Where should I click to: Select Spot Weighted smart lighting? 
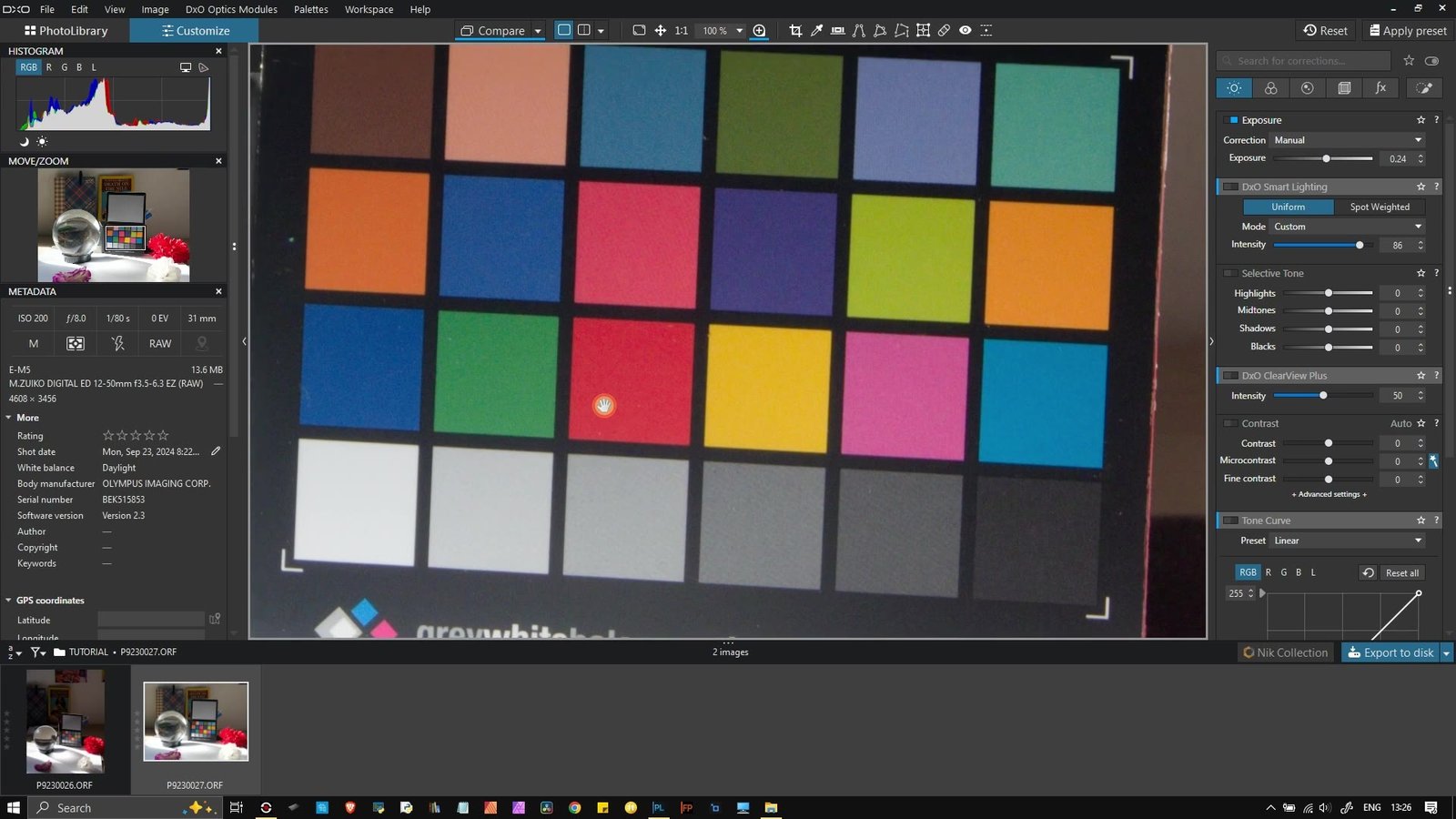pos(1380,207)
